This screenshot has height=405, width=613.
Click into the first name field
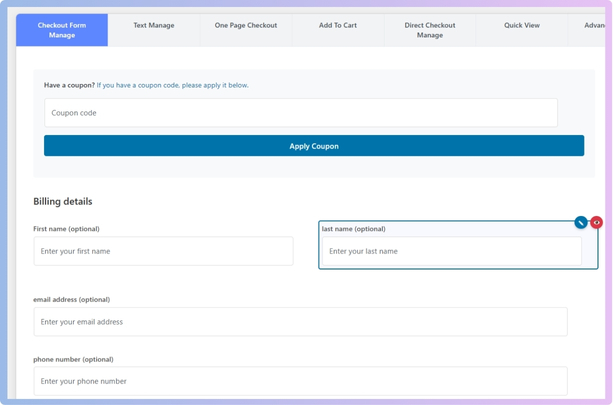pyautogui.click(x=163, y=251)
